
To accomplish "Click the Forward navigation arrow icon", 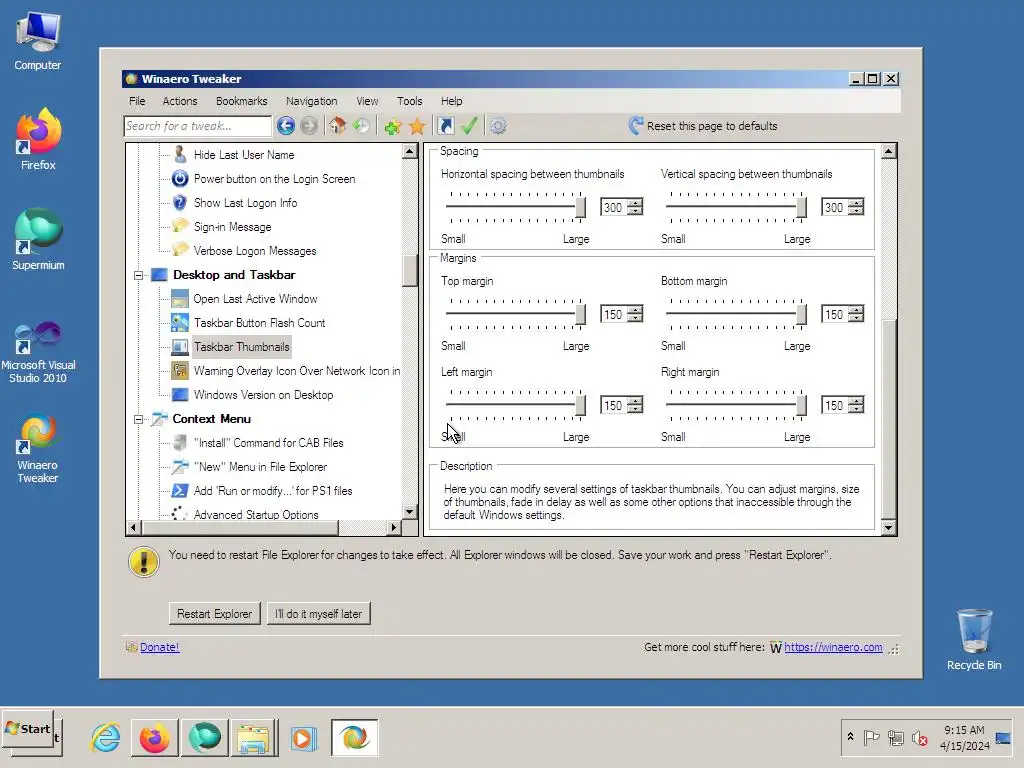I will [x=309, y=125].
